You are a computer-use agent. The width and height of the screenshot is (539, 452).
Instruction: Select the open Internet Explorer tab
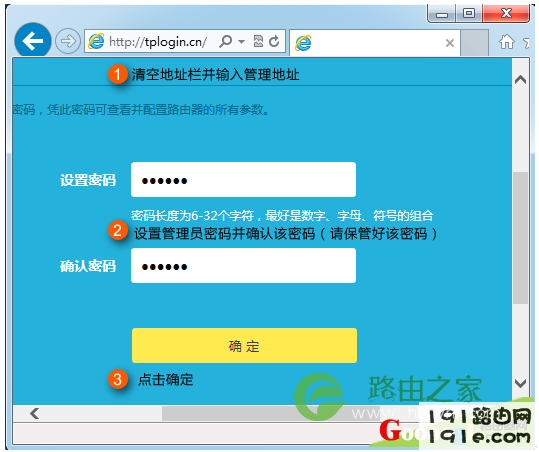tap(375, 43)
